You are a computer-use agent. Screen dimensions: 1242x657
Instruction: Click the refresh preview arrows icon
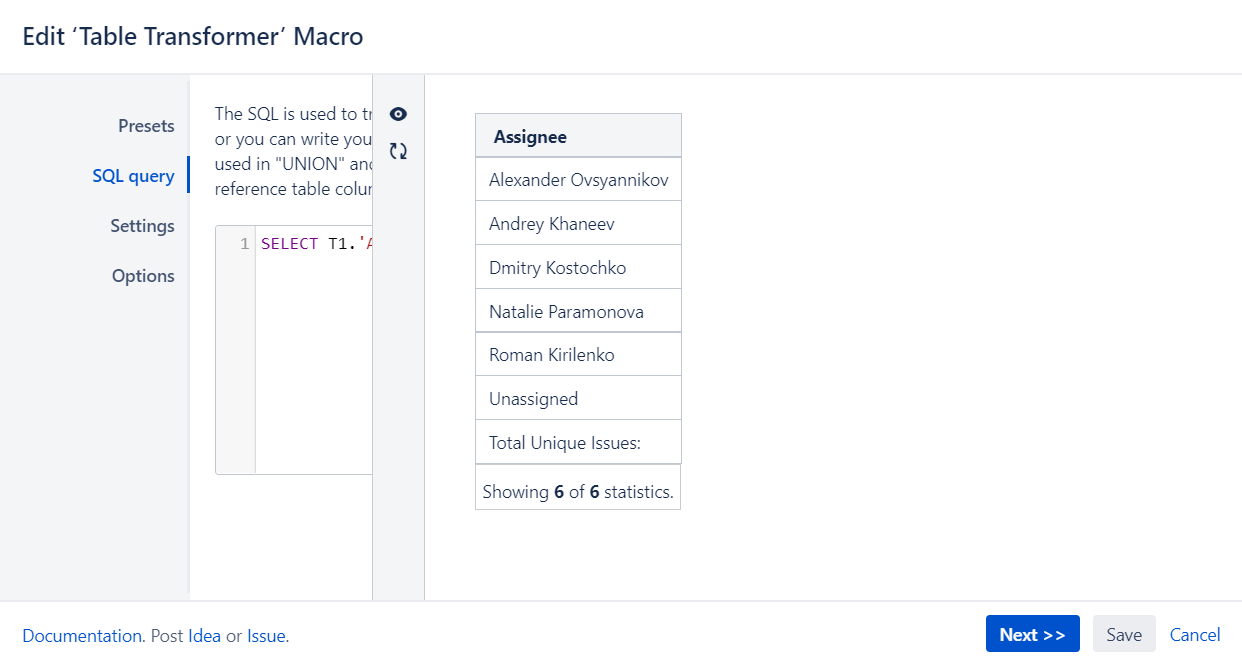398,151
